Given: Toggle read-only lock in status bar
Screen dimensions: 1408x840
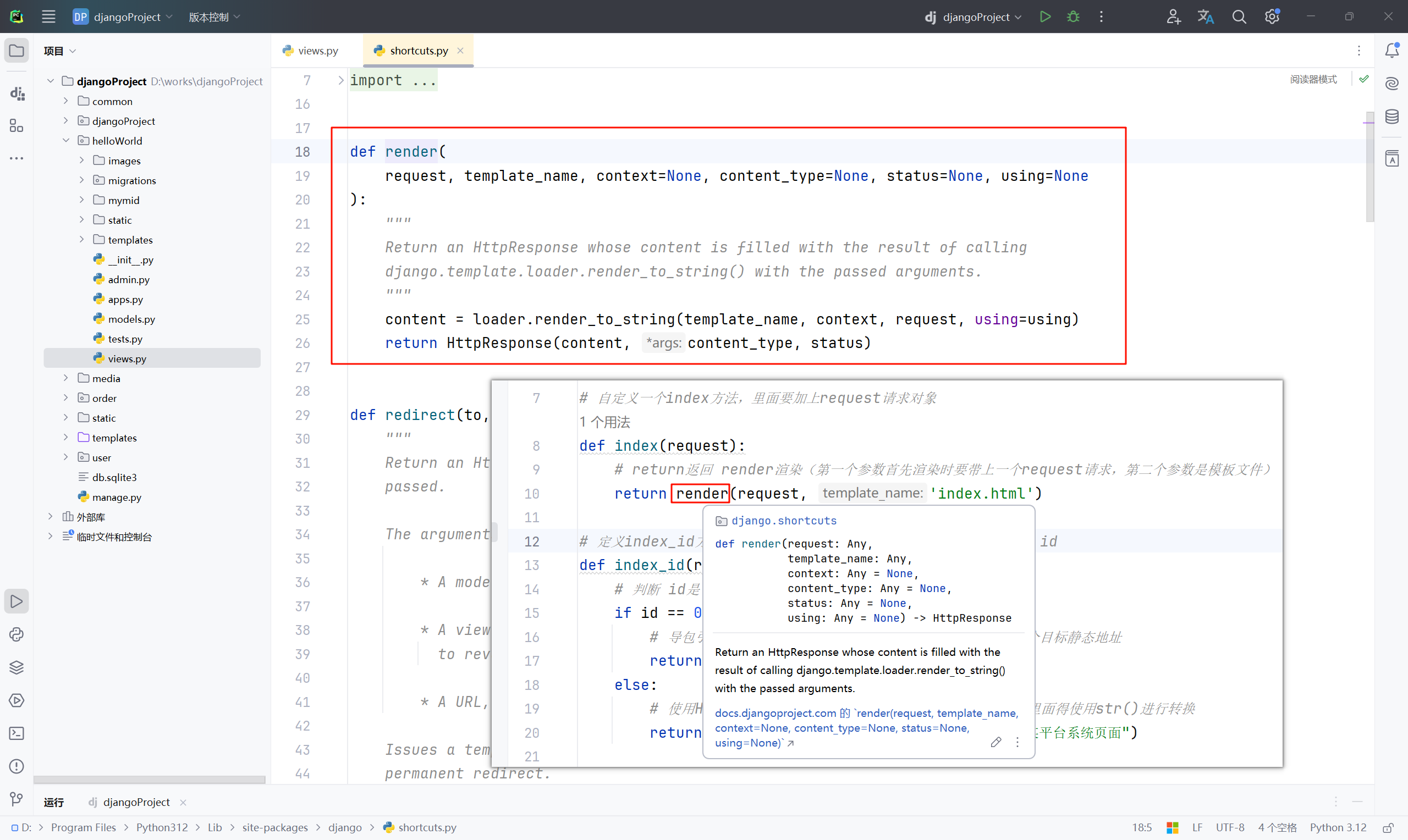Looking at the screenshot, I should [x=1388, y=827].
